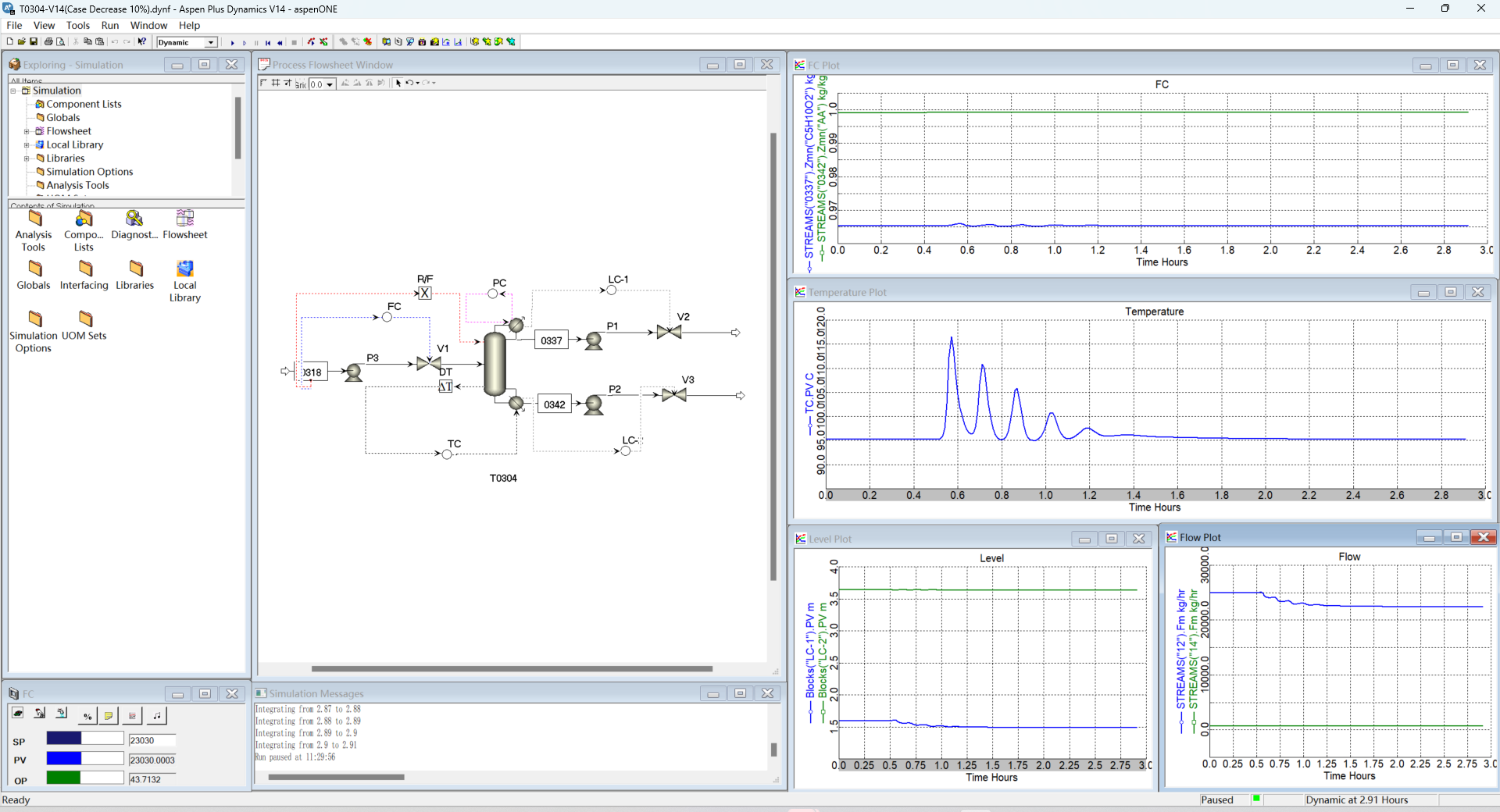1500x812 pixels.
Task: Click the Globals folder icon in contents pane
Action: pos(34,269)
